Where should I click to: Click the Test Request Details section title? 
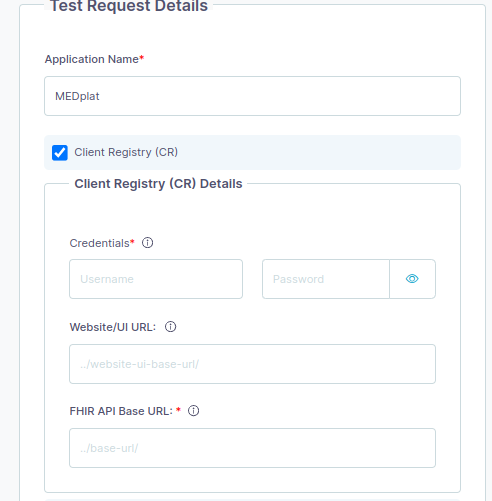click(x=129, y=6)
